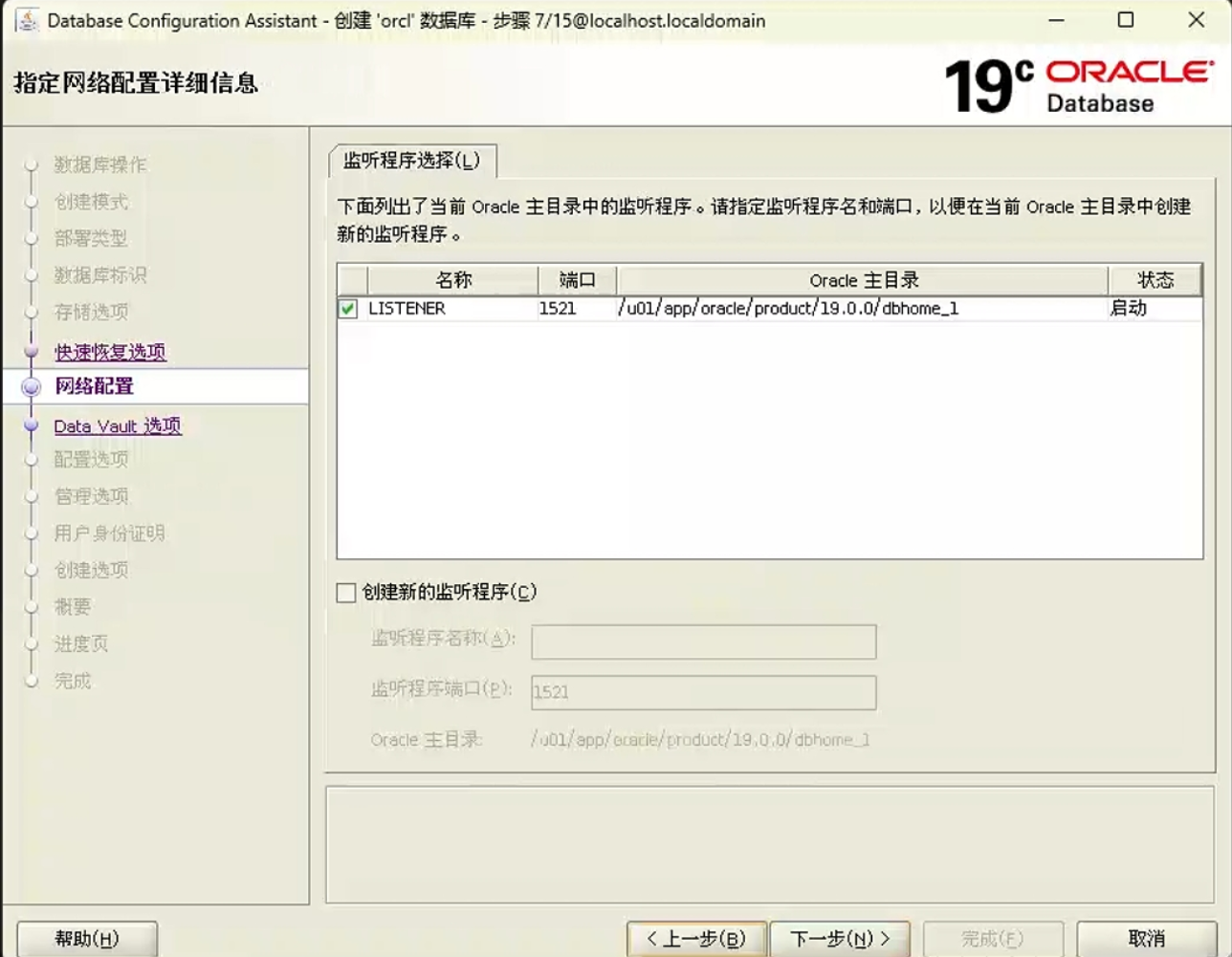Click the 网络配置 step bullet icon

coord(32,387)
